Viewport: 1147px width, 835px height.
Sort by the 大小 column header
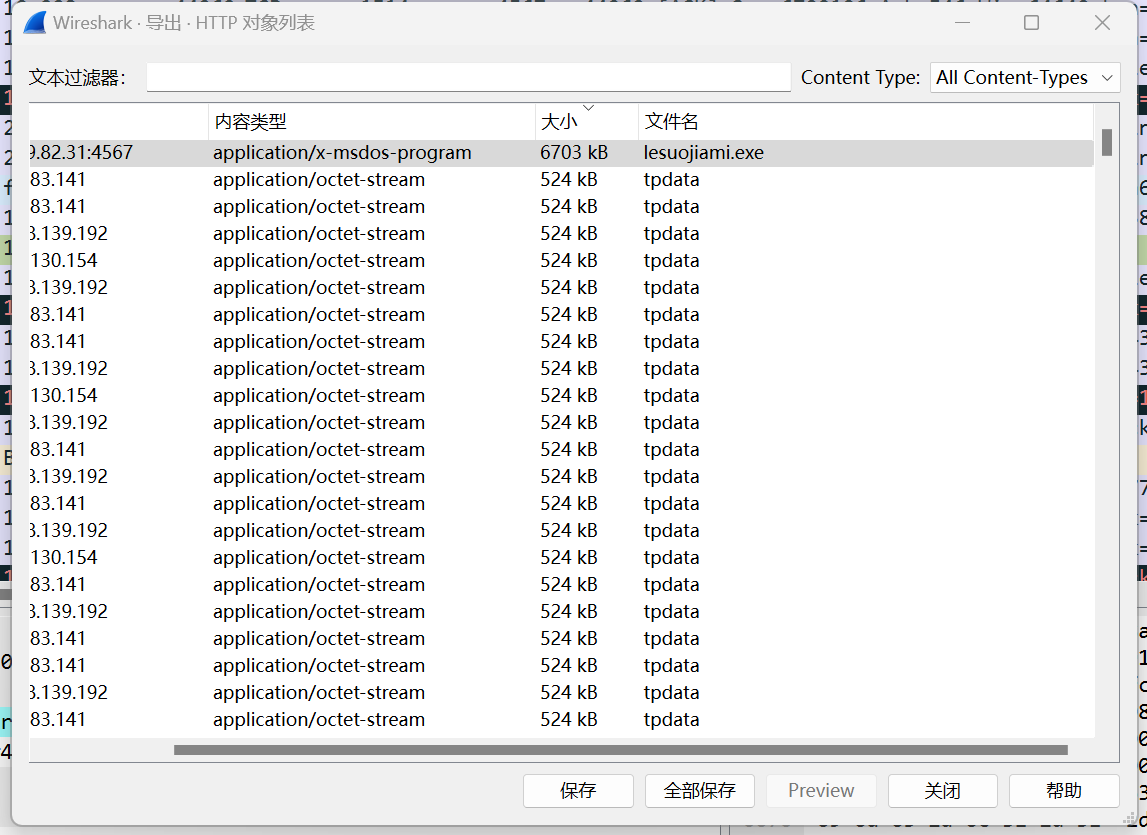coord(587,121)
